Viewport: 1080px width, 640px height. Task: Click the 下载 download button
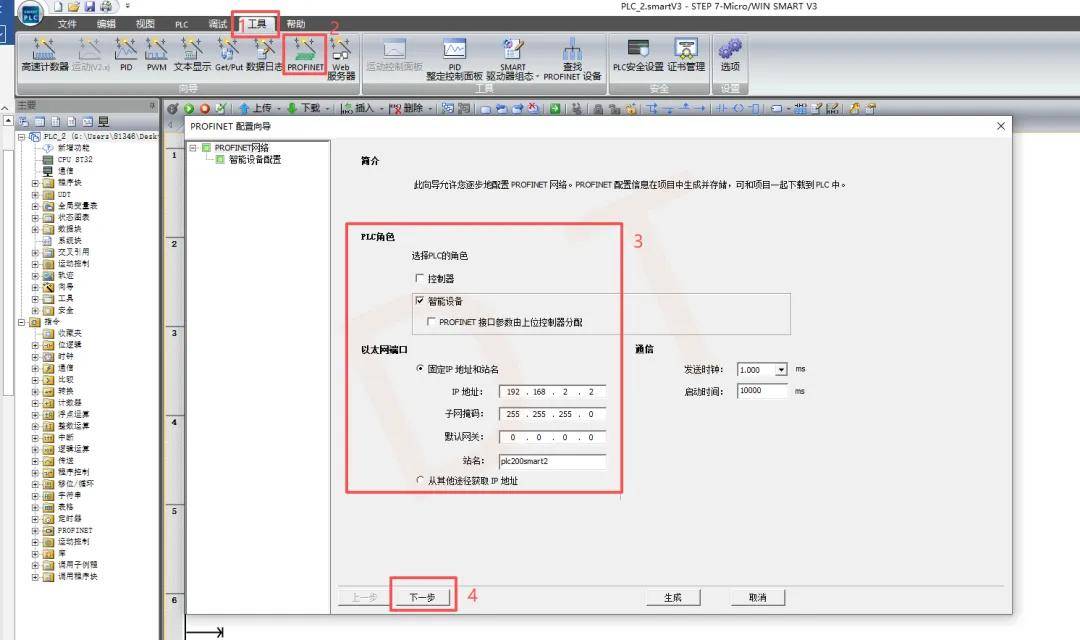click(304, 108)
